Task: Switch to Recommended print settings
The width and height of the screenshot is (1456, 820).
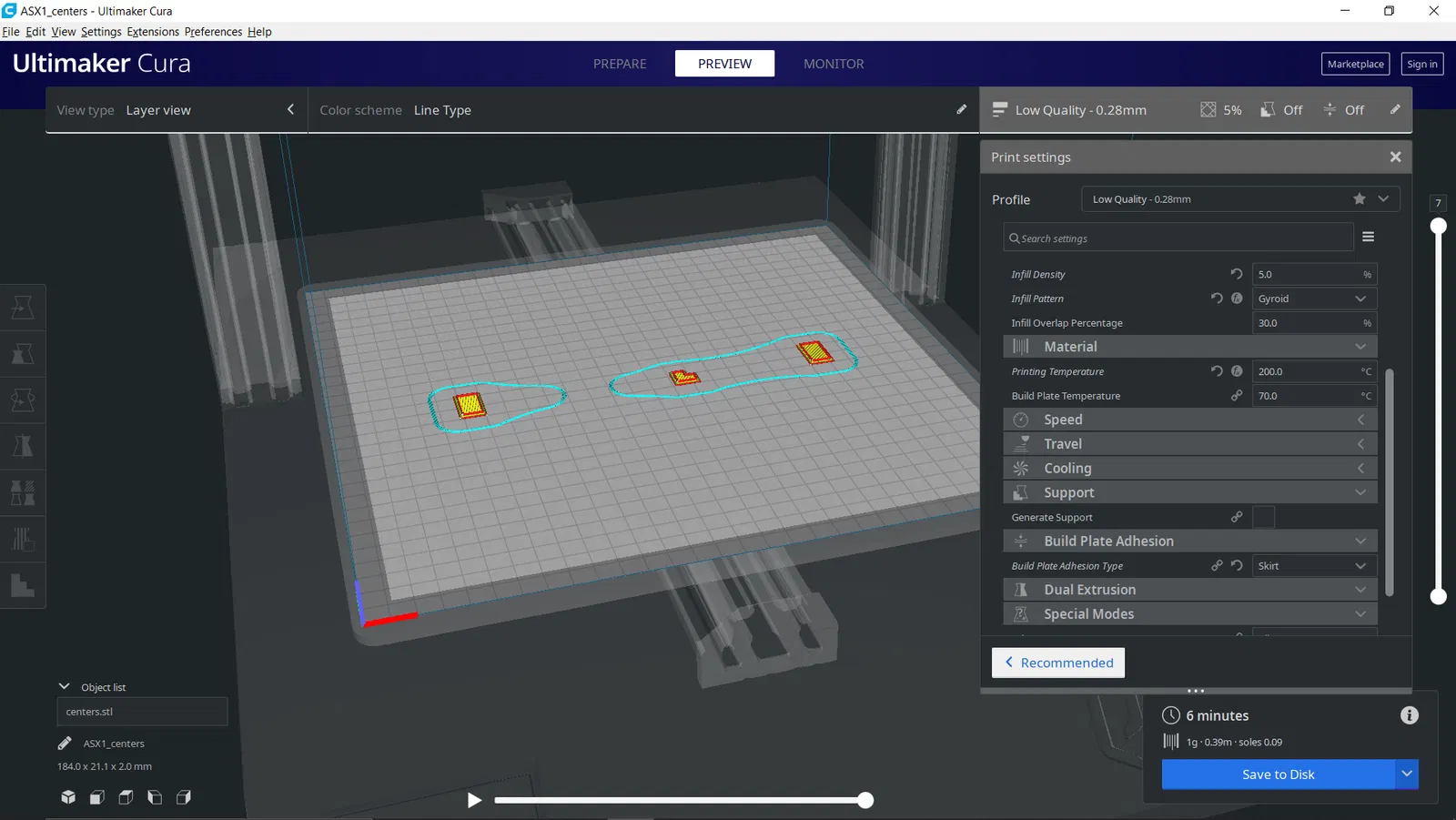Action: pyautogui.click(x=1058, y=663)
